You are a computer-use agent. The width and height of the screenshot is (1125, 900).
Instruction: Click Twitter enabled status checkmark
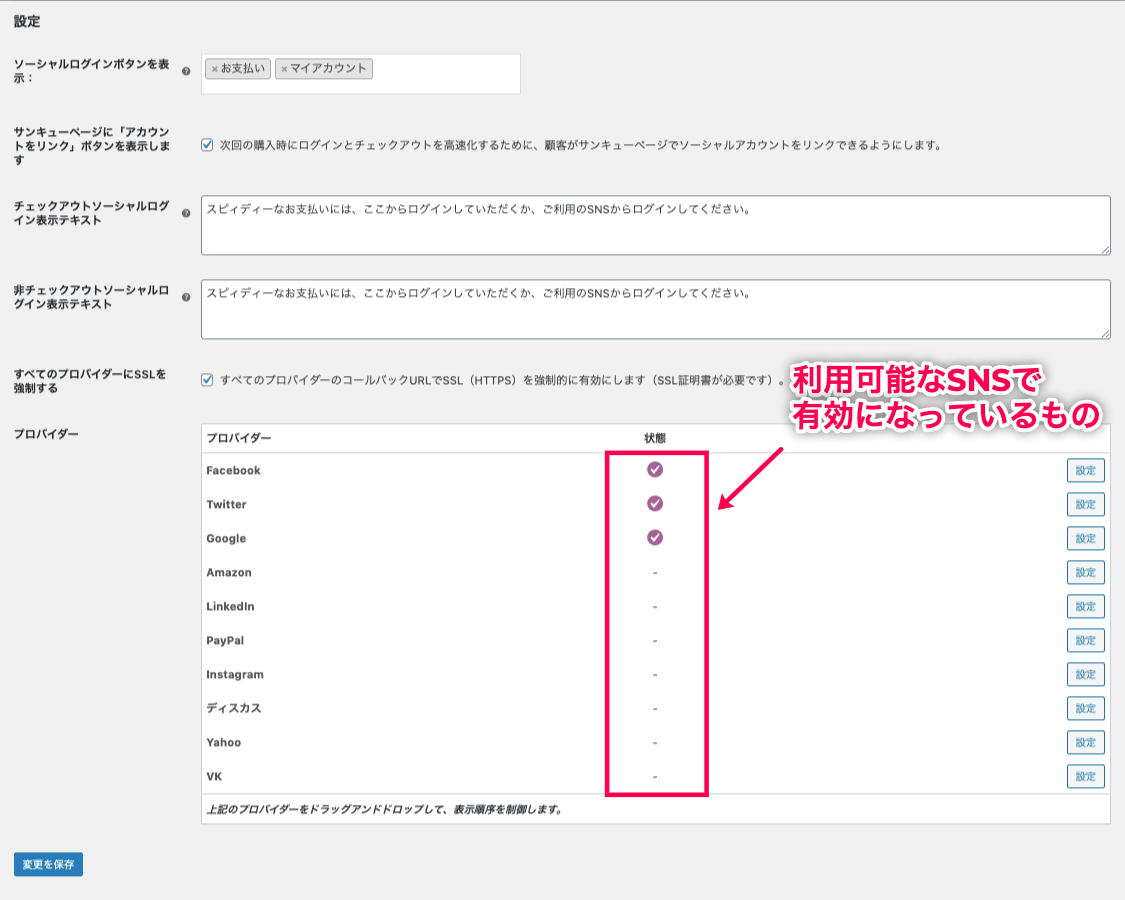click(654, 503)
